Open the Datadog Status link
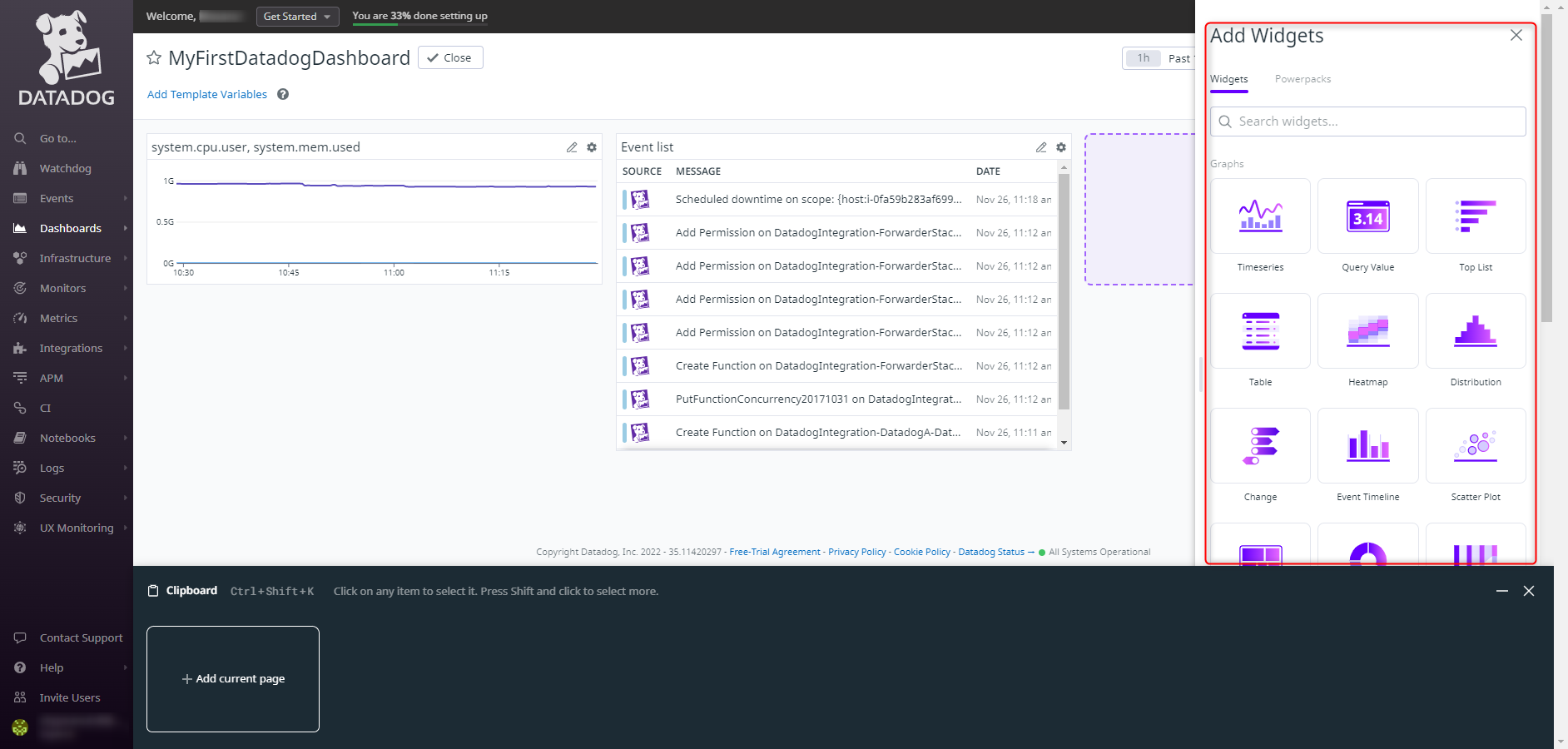Image resolution: width=1568 pixels, height=749 pixels. [991, 552]
